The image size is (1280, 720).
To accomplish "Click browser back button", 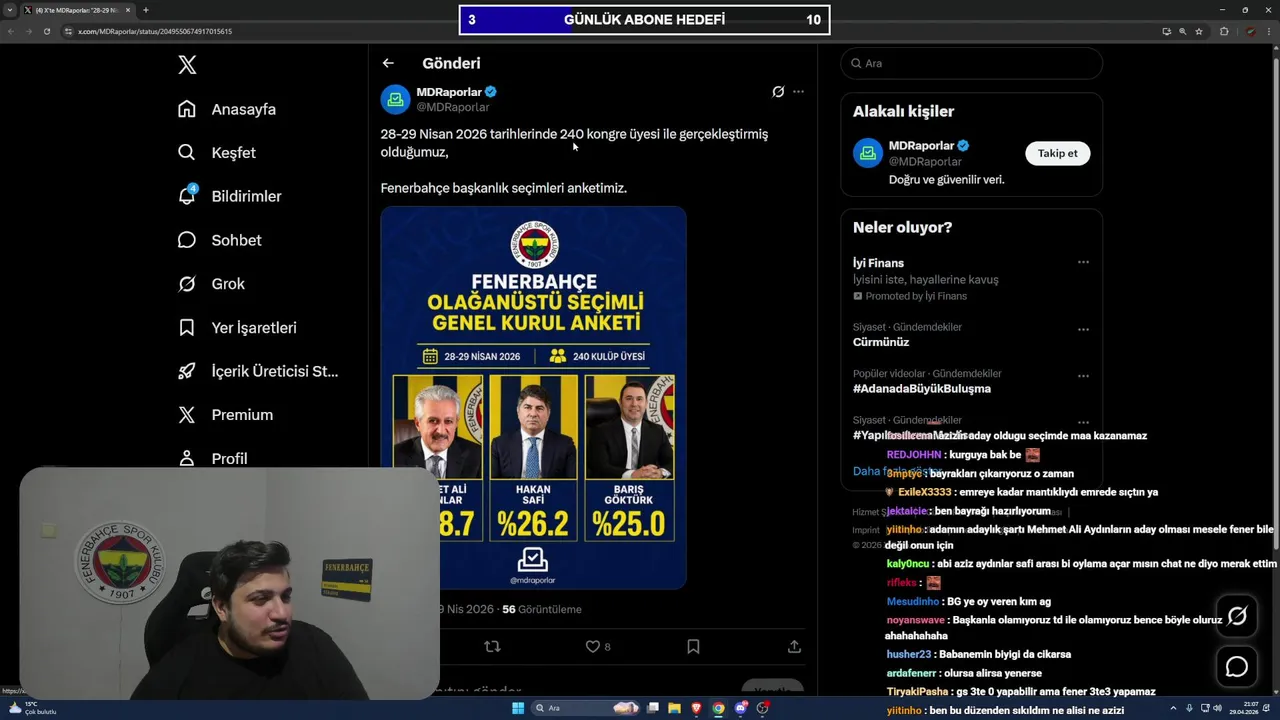I will tap(11, 31).
